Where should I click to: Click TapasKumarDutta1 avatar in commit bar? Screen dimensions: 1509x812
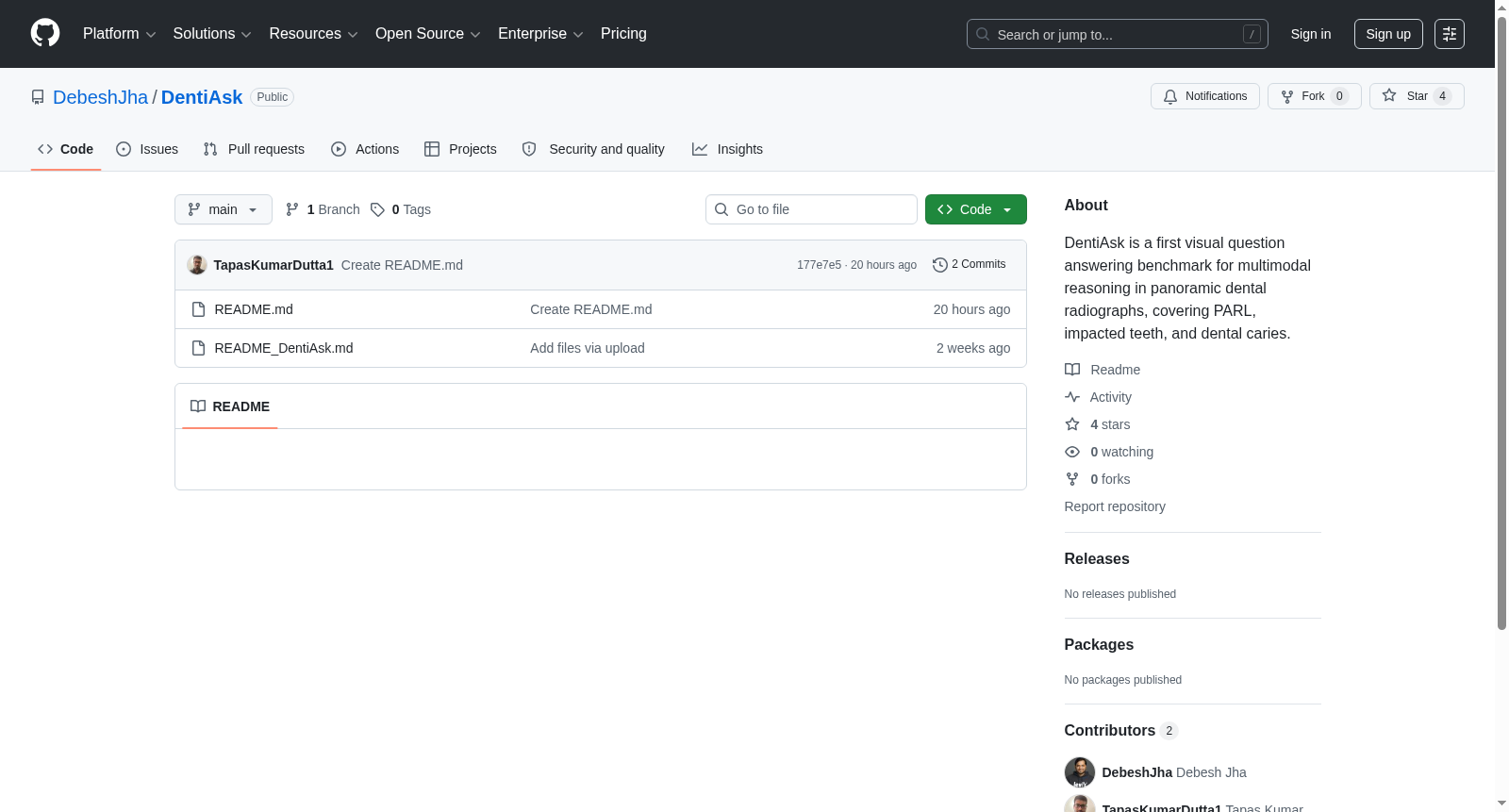tap(197, 265)
